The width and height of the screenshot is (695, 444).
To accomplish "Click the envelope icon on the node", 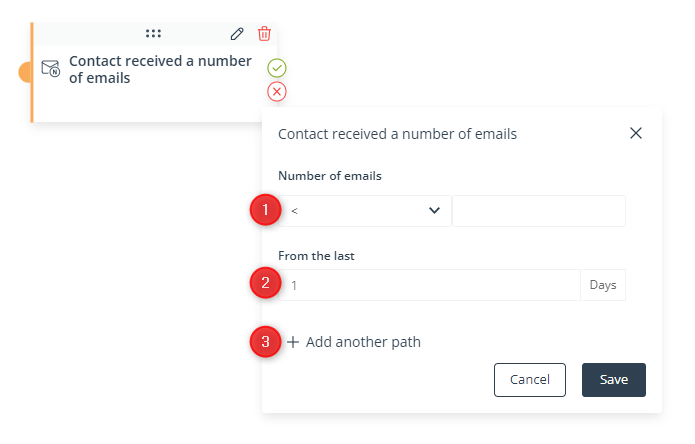I will [51, 69].
